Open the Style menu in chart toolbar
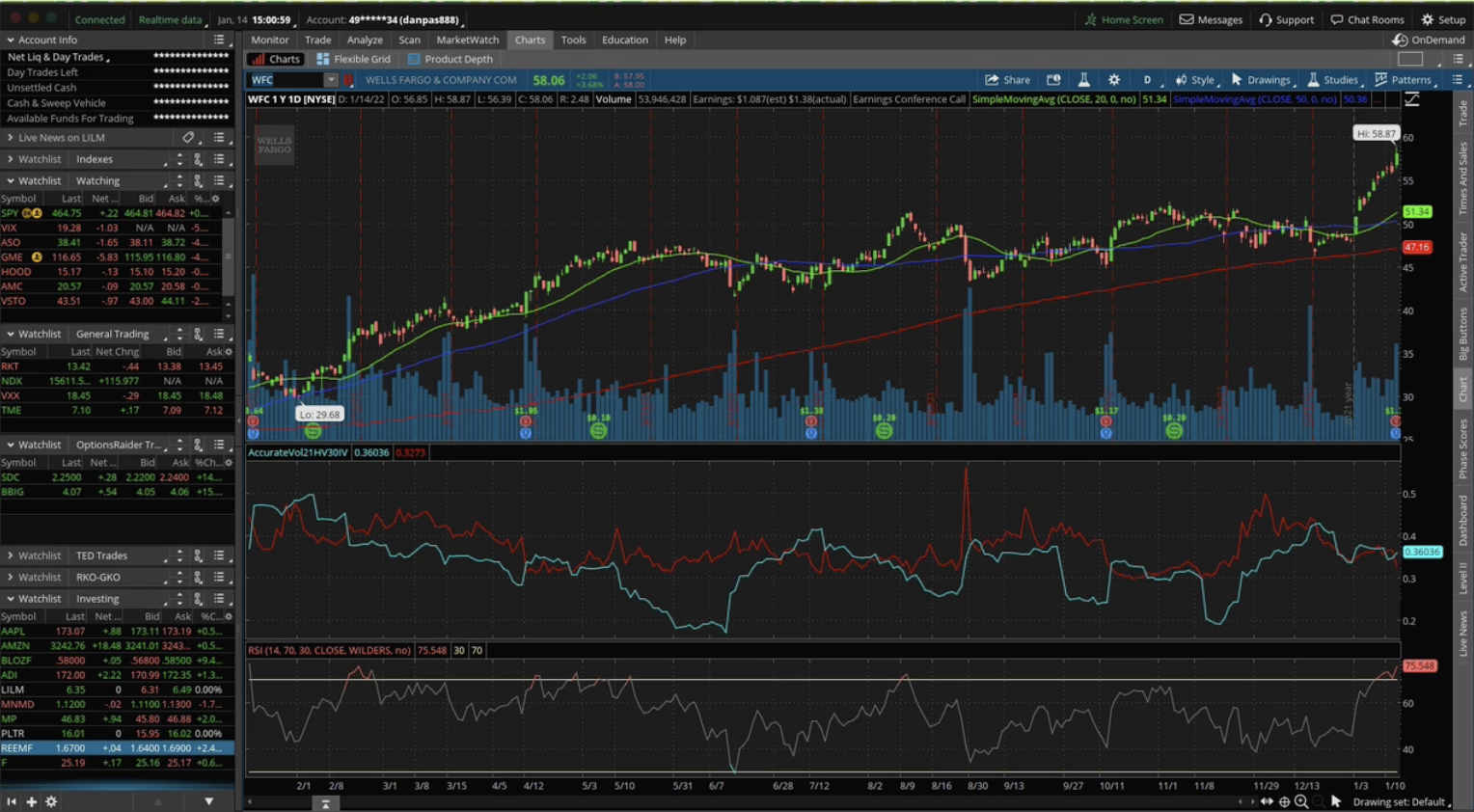The image size is (1474, 812). coord(1195,80)
